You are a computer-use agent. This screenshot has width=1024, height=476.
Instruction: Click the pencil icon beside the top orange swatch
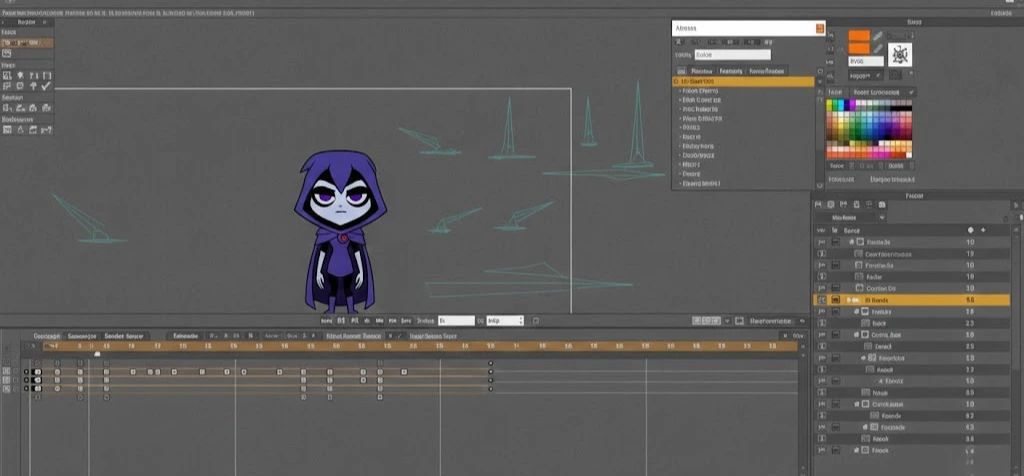pos(878,36)
